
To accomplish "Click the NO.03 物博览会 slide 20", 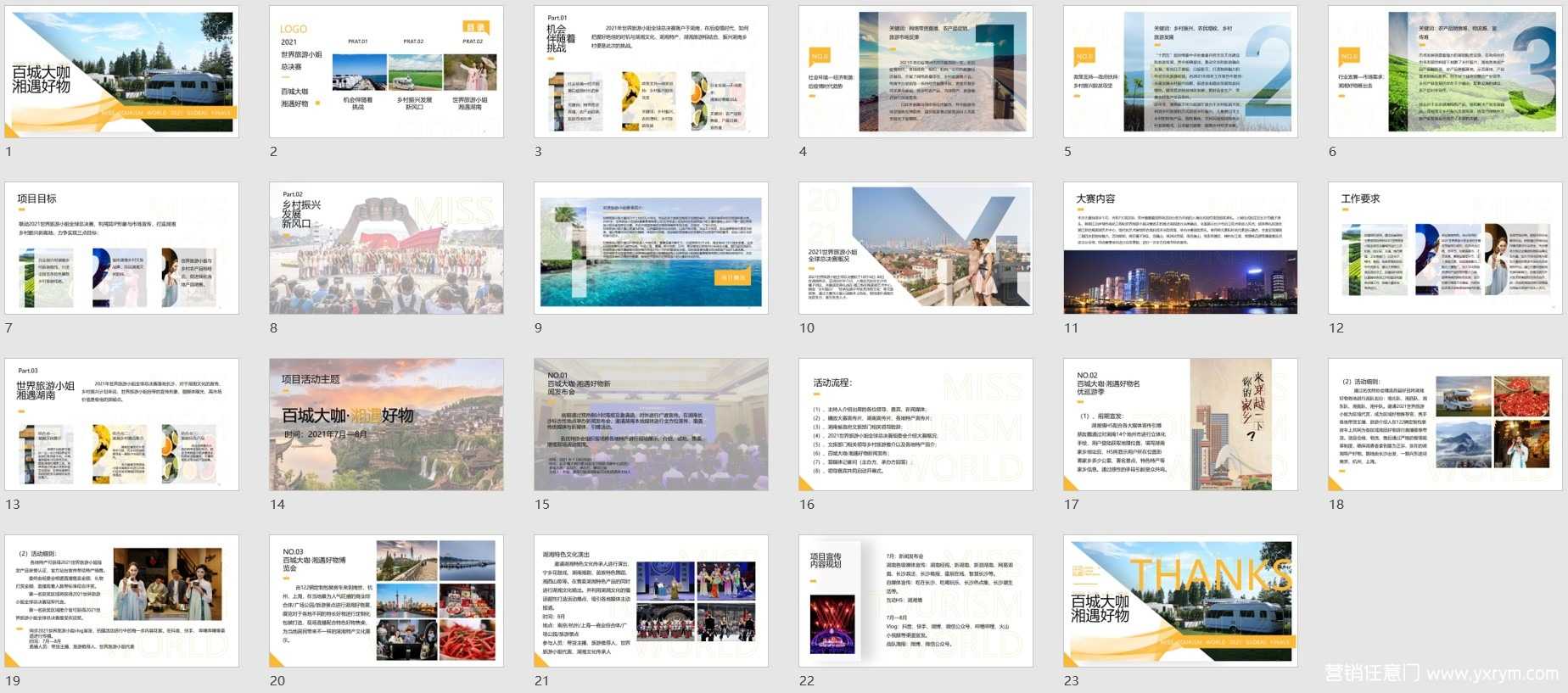I will [x=386, y=601].
